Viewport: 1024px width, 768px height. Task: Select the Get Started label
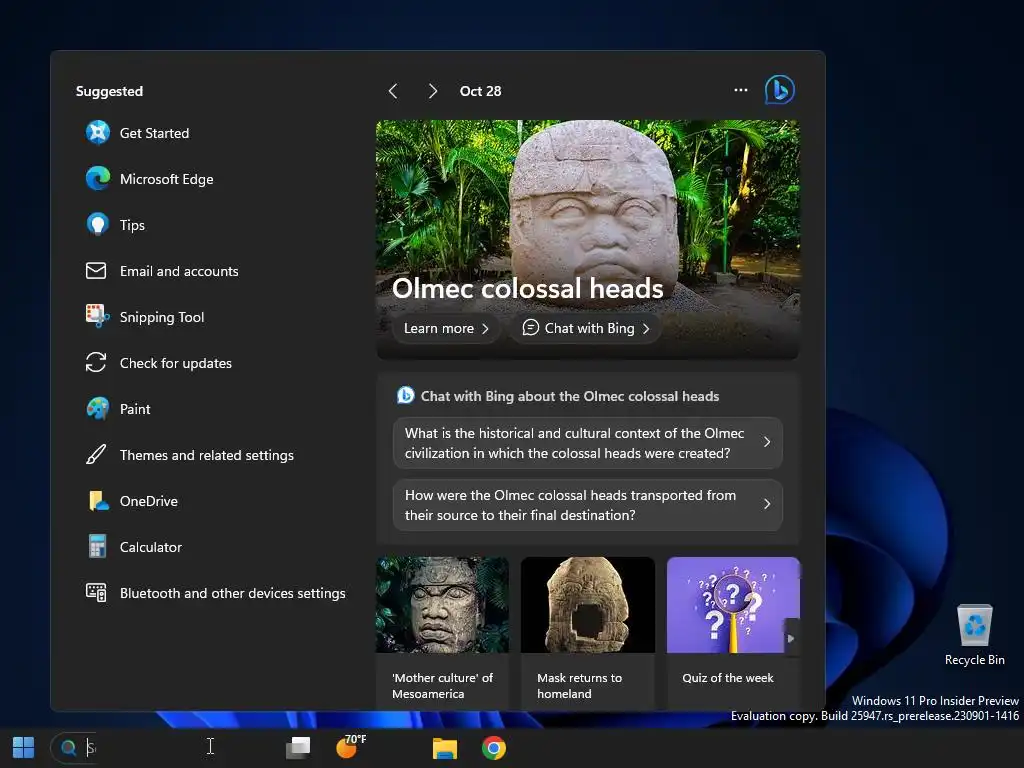point(154,133)
